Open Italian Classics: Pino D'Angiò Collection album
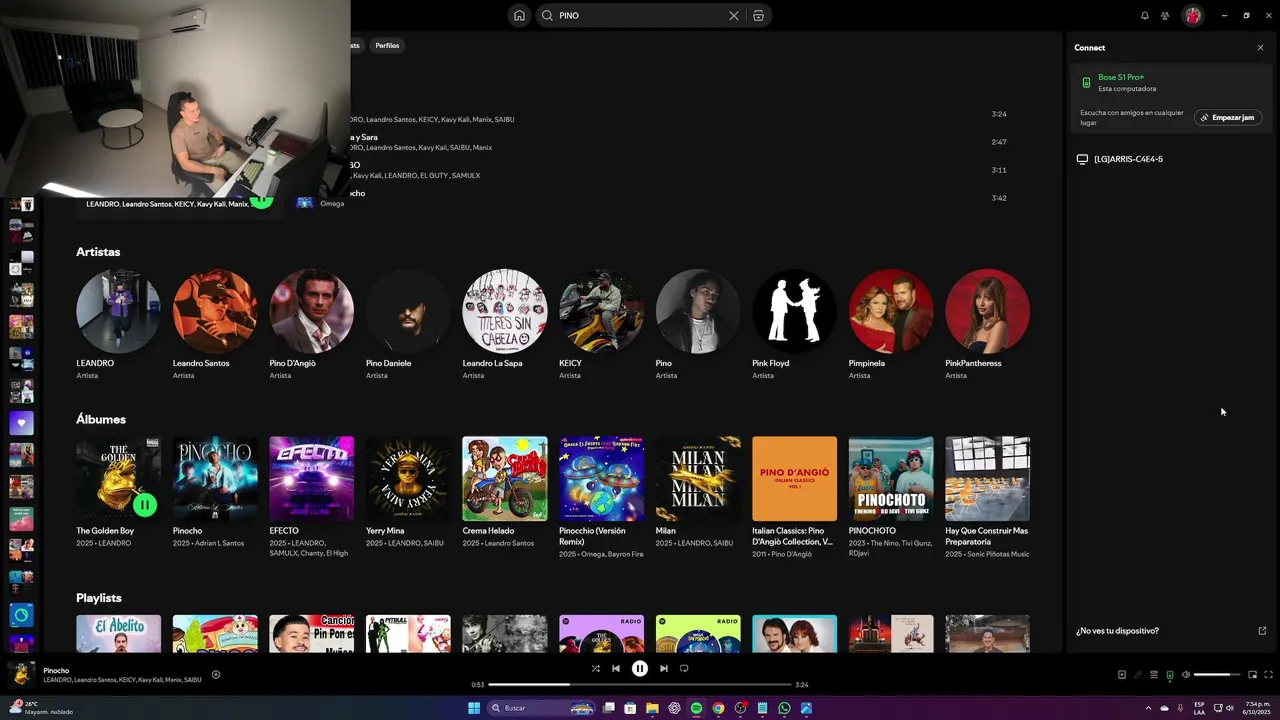 click(794, 496)
